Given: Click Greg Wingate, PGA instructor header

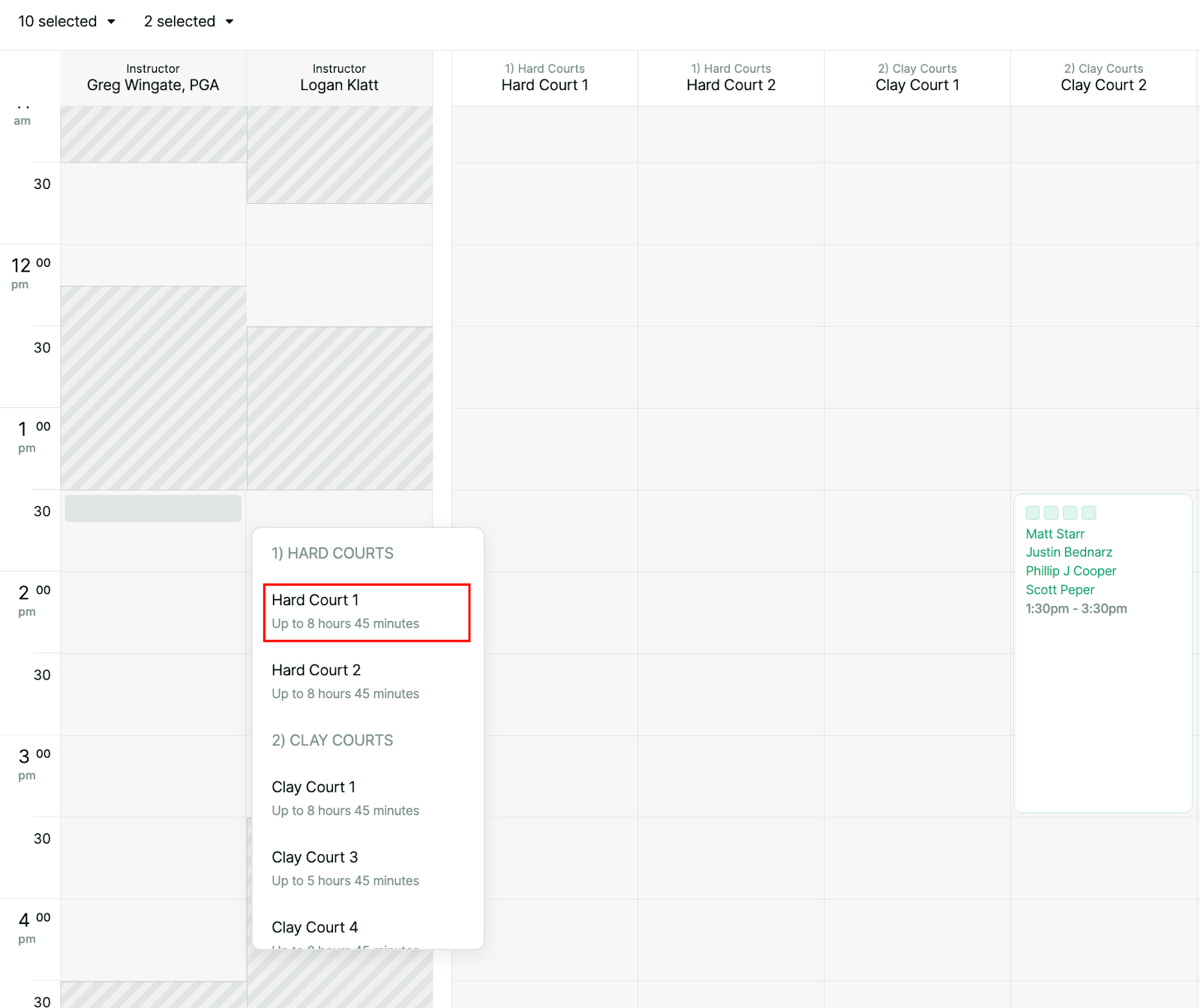Looking at the screenshot, I should (153, 78).
